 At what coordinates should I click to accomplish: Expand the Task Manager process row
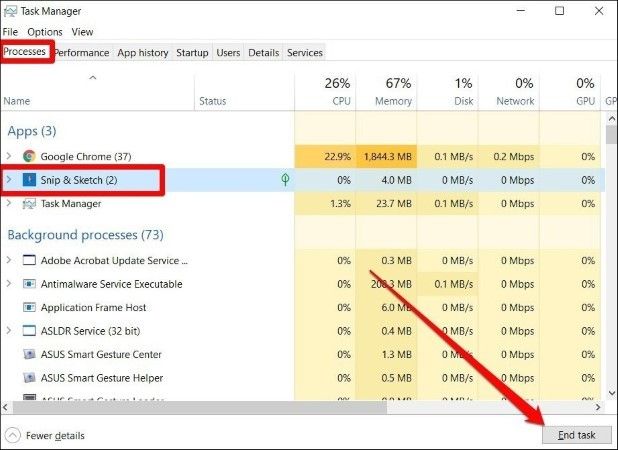coord(9,203)
